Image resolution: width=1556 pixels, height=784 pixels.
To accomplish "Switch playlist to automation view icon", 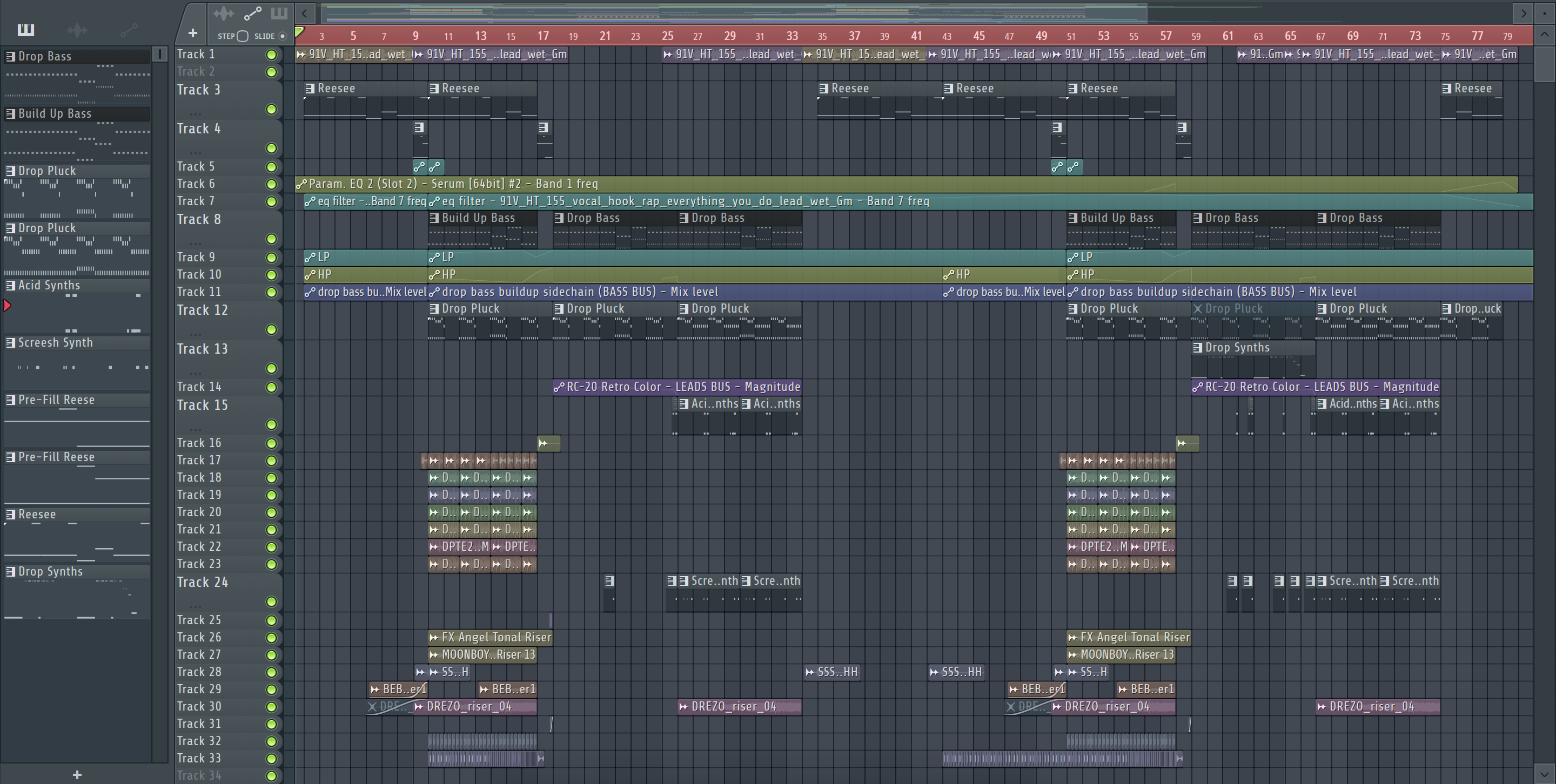I will point(252,12).
